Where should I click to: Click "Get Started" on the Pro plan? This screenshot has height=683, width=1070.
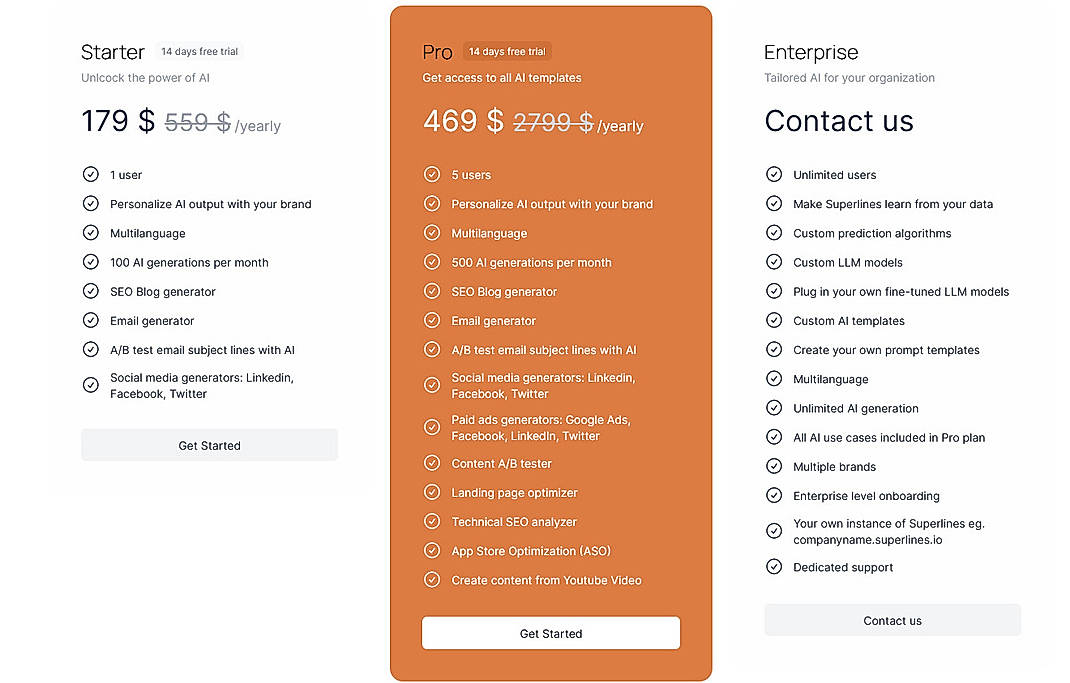tap(550, 633)
